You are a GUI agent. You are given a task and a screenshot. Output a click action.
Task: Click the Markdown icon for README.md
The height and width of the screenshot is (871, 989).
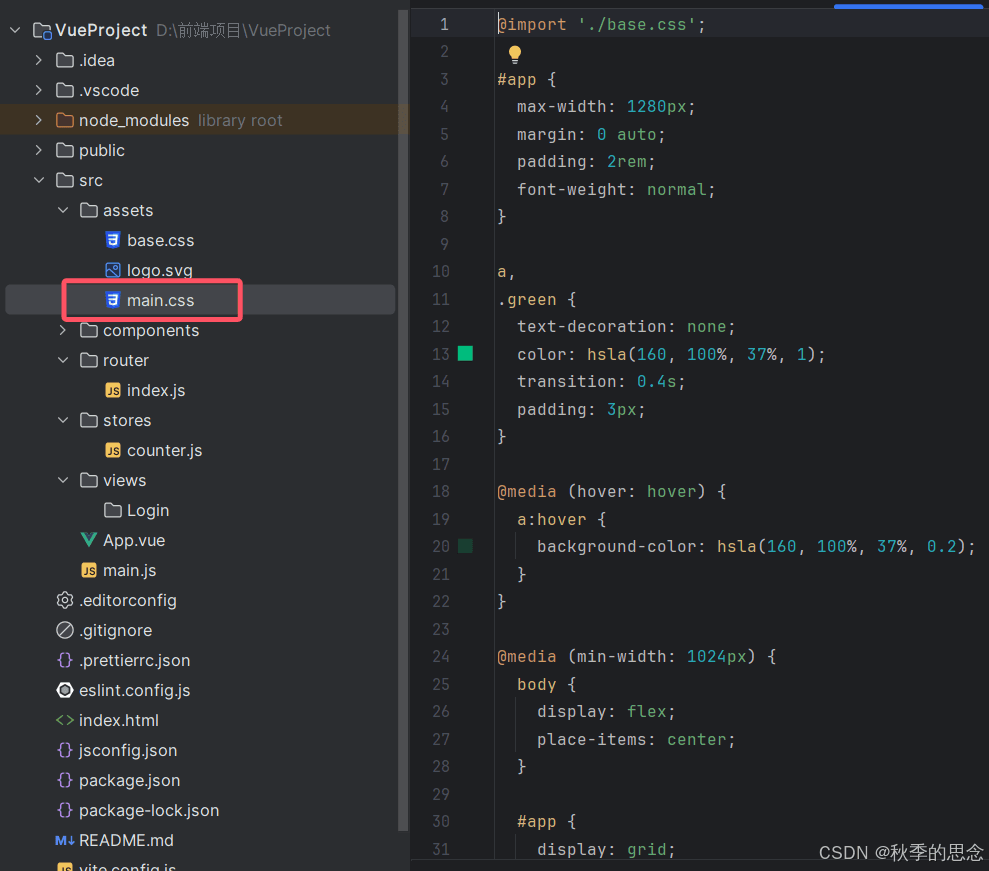click(x=65, y=840)
